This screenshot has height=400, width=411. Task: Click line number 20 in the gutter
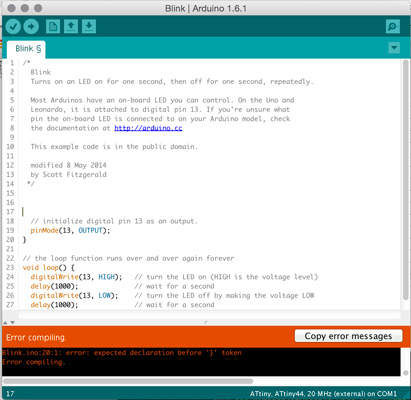pos(10,240)
